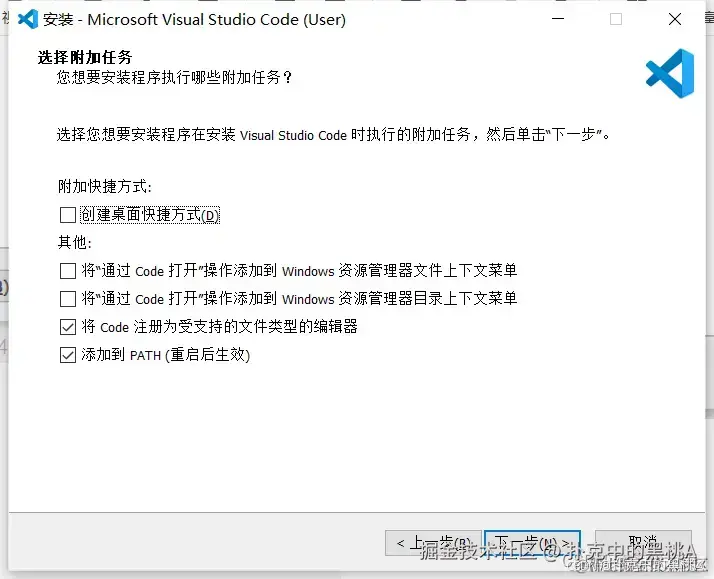The image size is (714, 579).
Task: Check 'Open with Code' for file context menu
Action: tap(68, 271)
